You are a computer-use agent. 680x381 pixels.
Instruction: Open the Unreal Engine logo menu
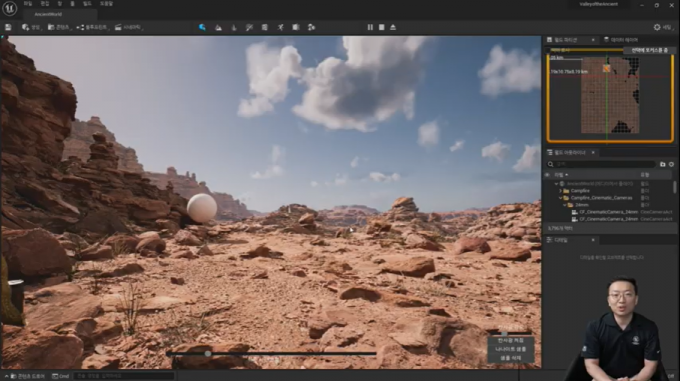[10, 8]
